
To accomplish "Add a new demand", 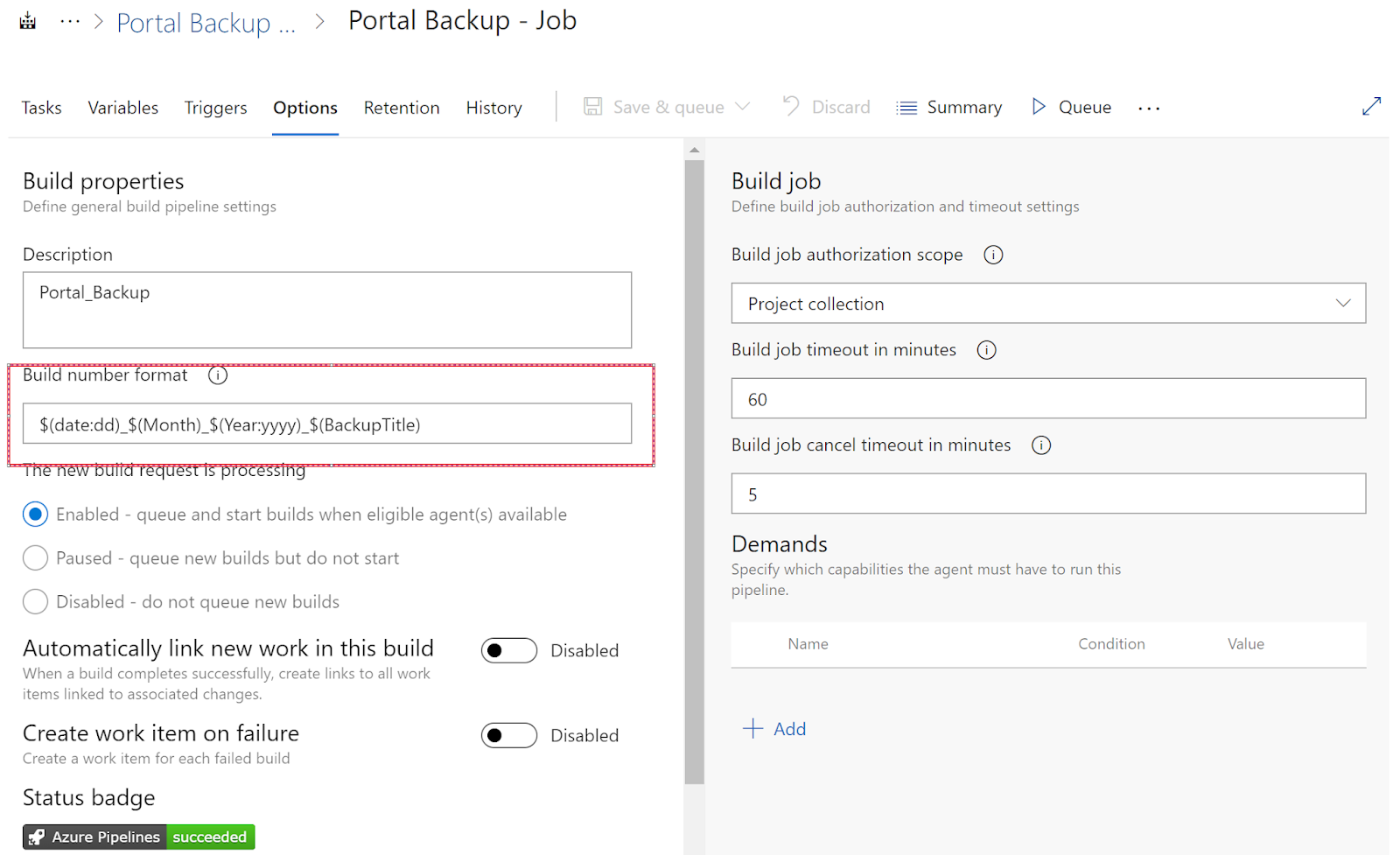I will (774, 729).
